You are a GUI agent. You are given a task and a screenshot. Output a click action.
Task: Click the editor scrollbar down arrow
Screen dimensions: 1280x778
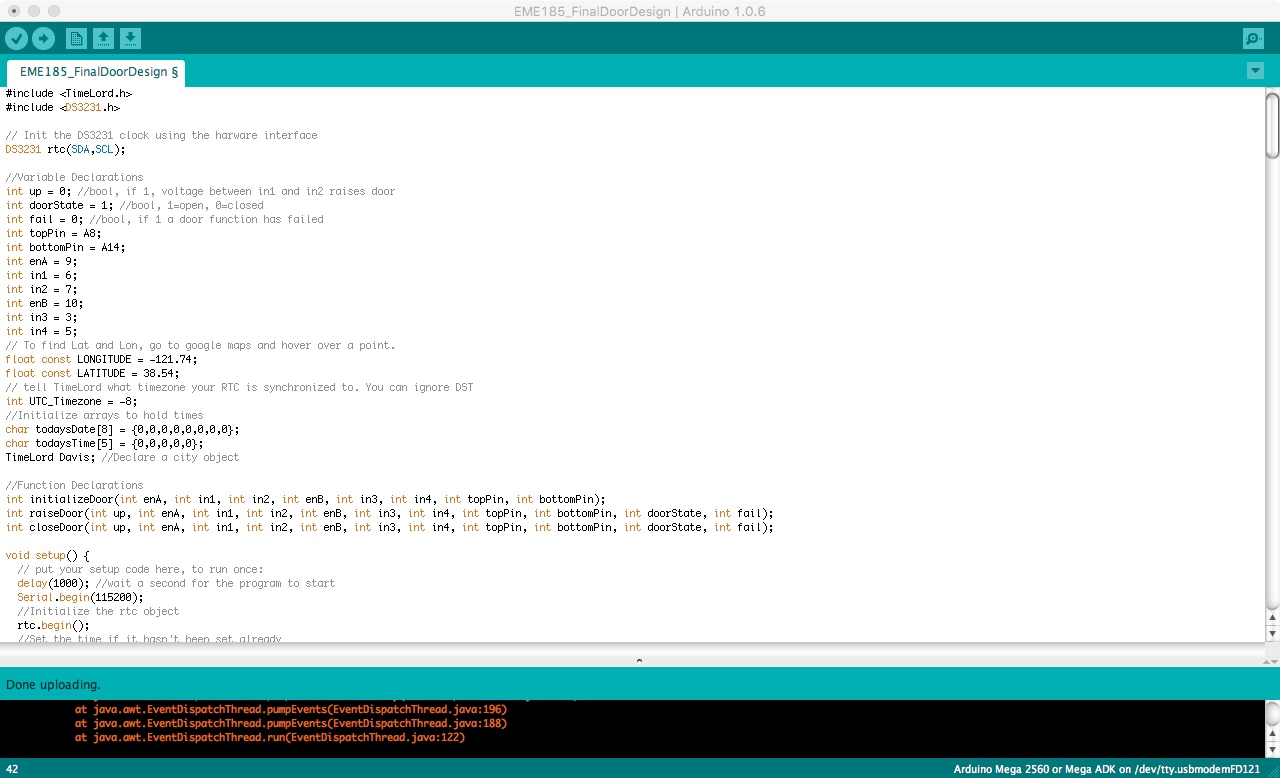[1272, 633]
